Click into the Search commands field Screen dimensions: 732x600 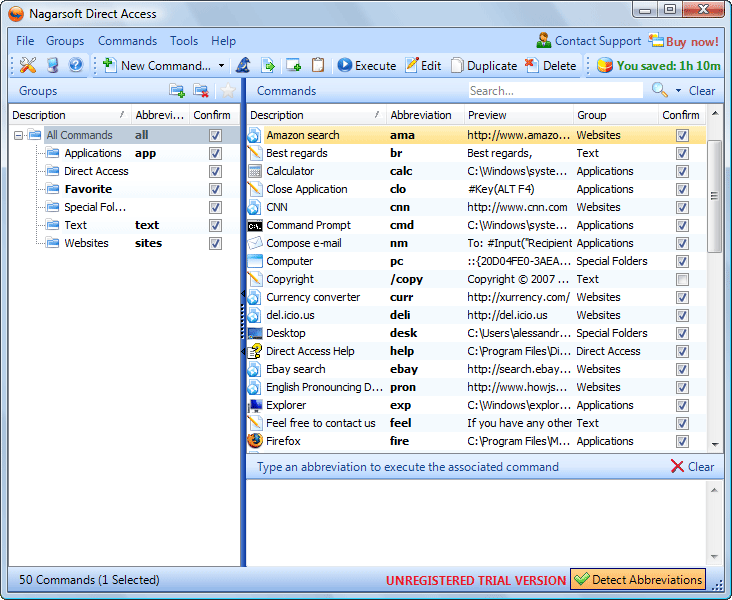point(555,91)
